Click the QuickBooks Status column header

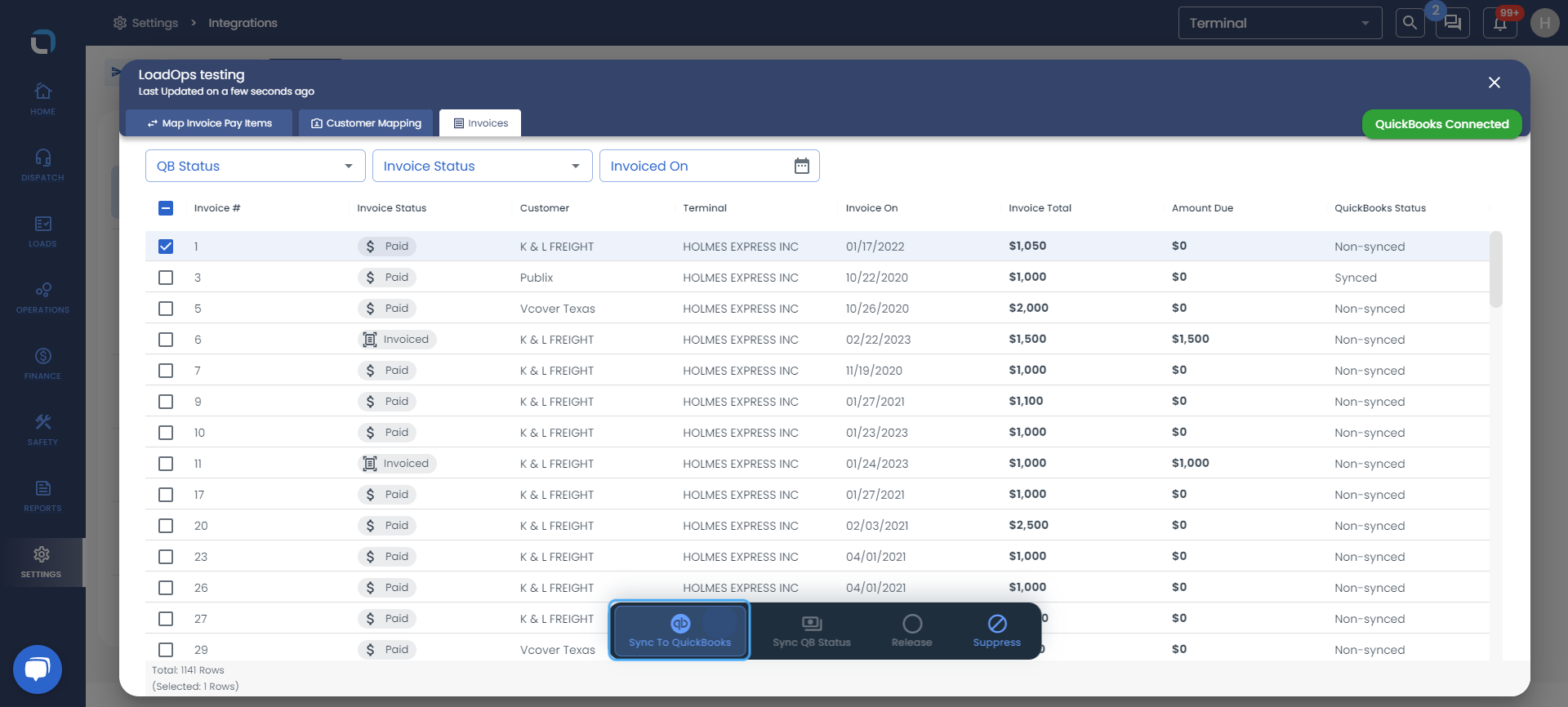click(1380, 208)
